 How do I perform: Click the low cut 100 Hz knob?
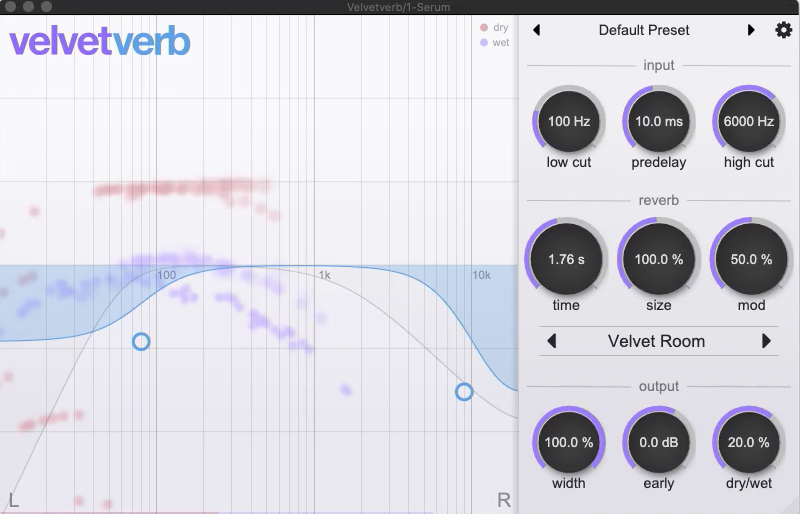point(569,121)
